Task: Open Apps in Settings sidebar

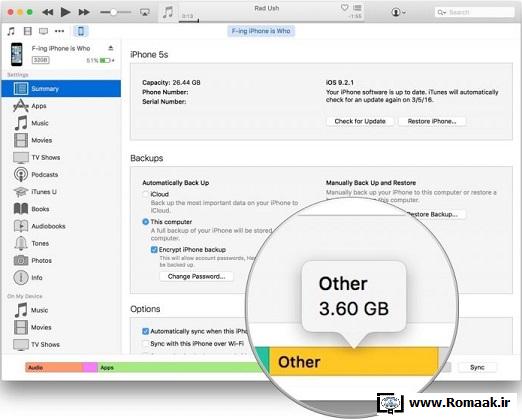Action: pyautogui.click(x=61, y=106)
